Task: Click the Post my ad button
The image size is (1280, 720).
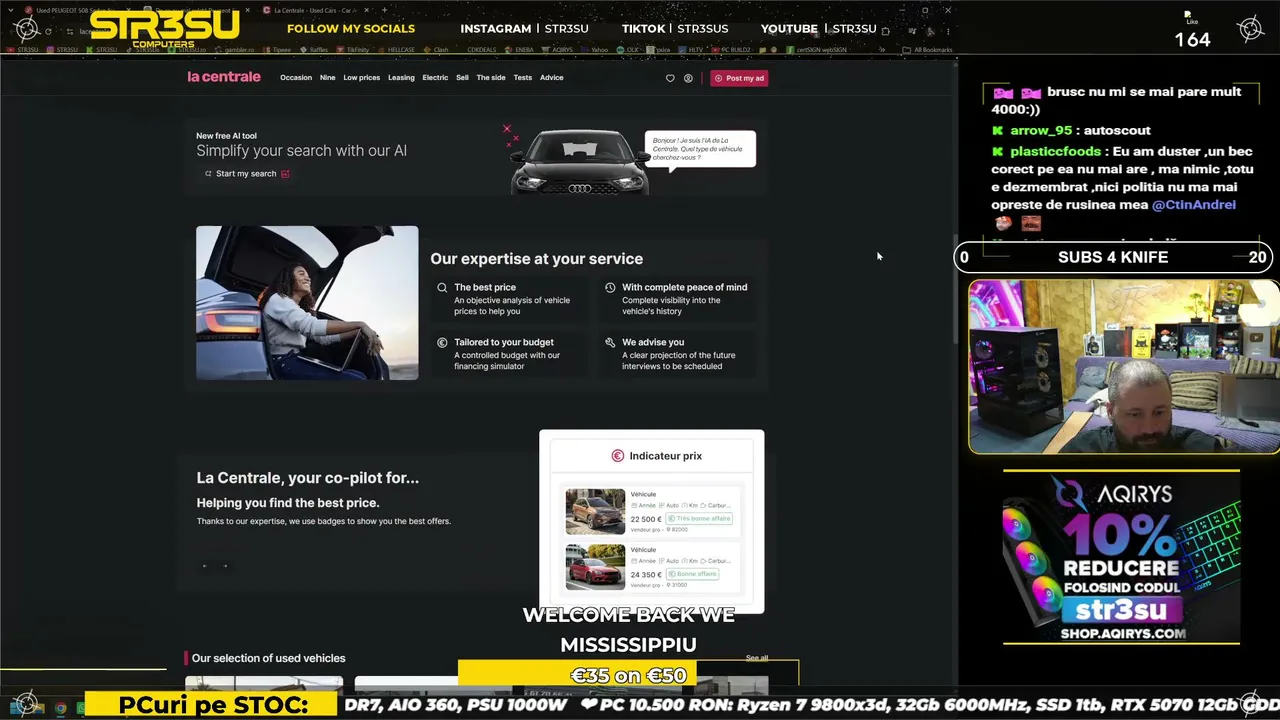Action: 739,78
